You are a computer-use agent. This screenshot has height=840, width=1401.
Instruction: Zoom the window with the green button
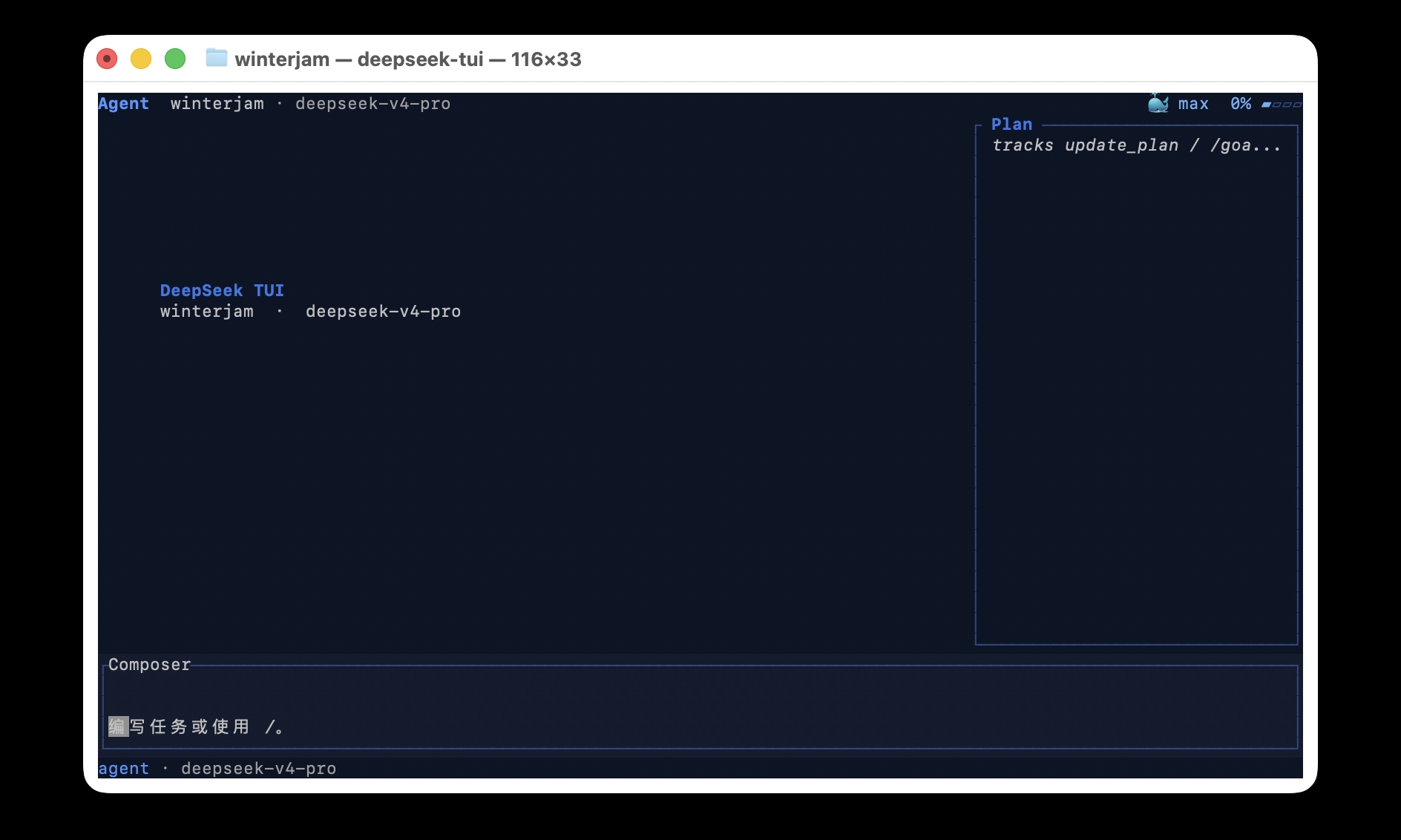coord(175,59)
